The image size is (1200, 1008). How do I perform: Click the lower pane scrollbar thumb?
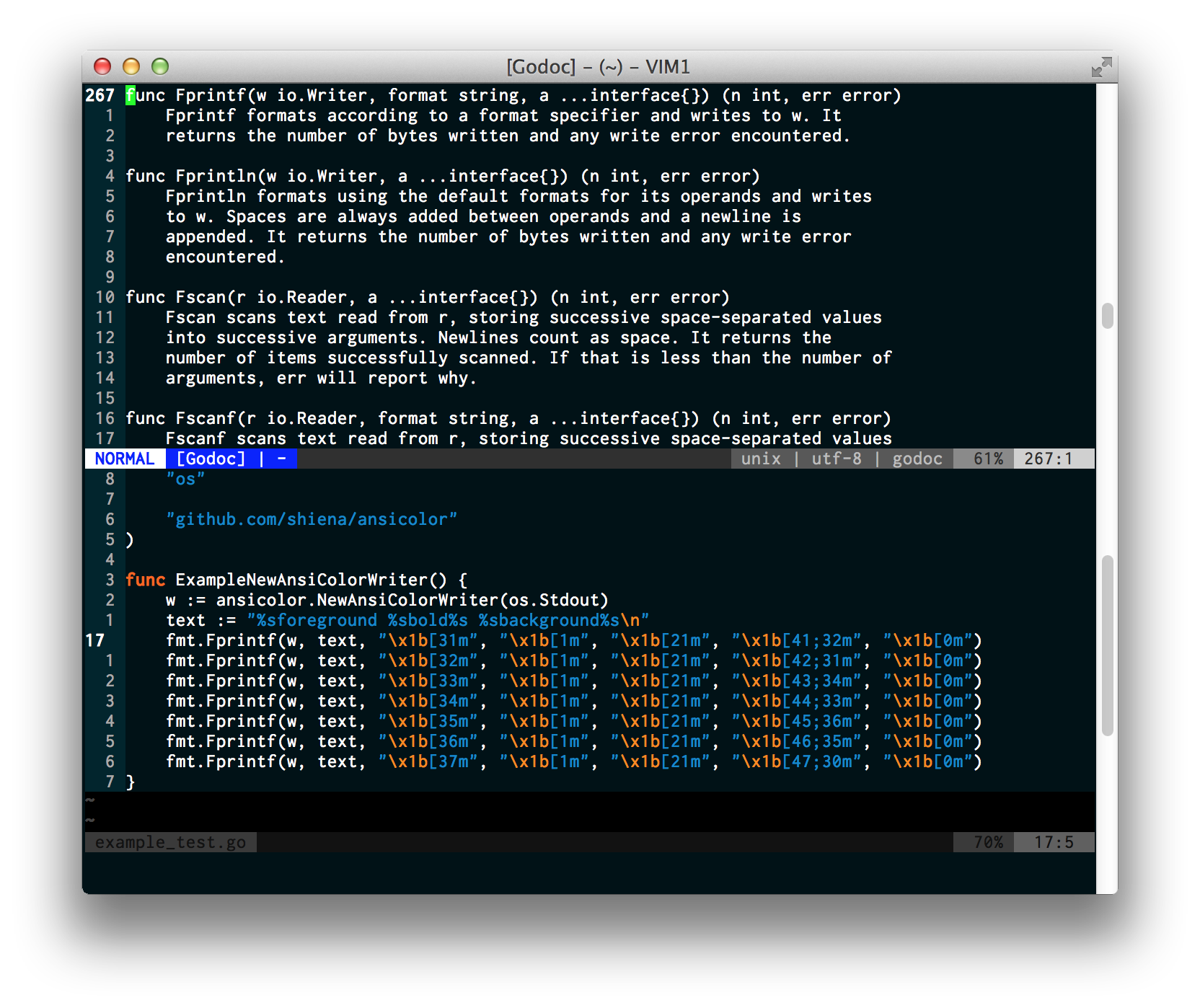tap(1107, 645)
